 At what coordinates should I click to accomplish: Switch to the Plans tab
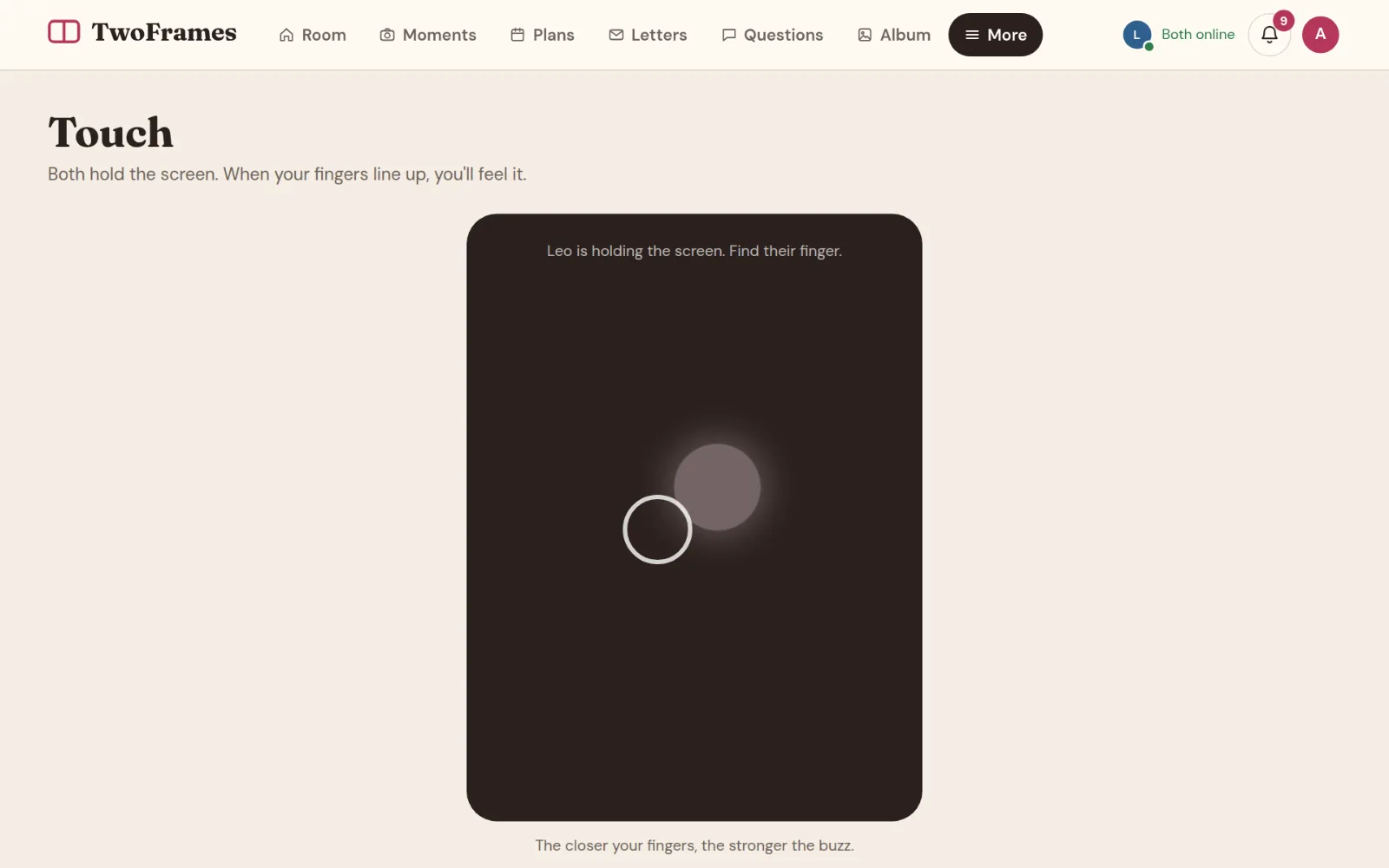pos(543,35)
